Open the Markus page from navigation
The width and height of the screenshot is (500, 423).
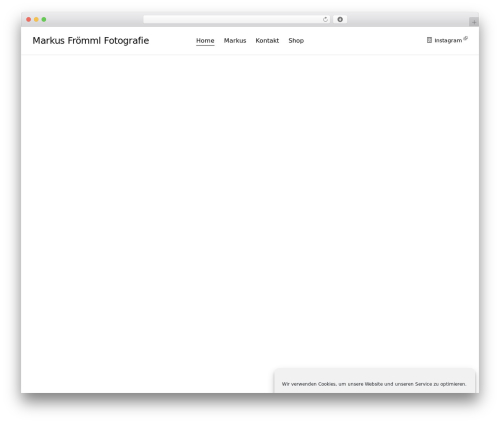coord(235,41)
